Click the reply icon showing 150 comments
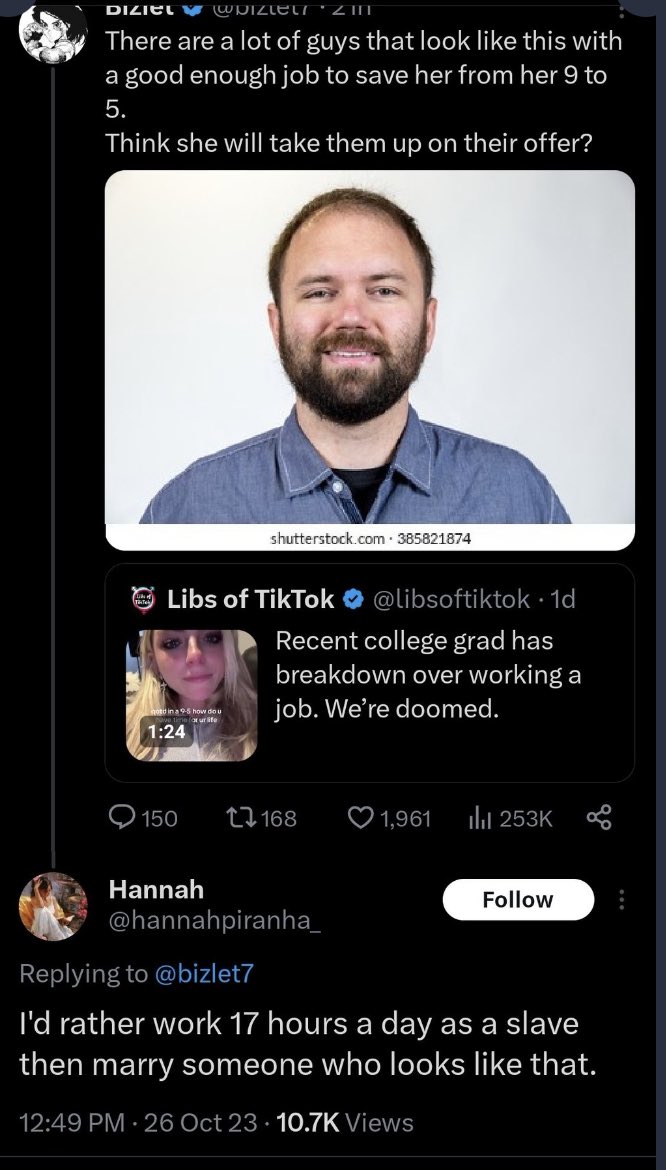Screen dimensions: 666x1170 (124, 818)
